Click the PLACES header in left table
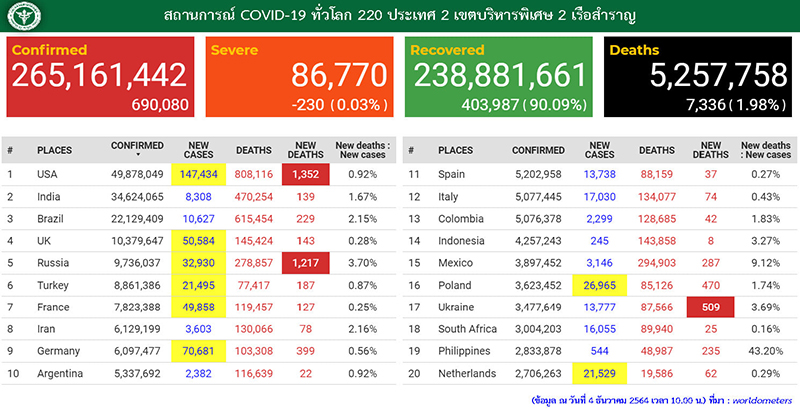The image size is (800, 411). (x=54, y=150)
